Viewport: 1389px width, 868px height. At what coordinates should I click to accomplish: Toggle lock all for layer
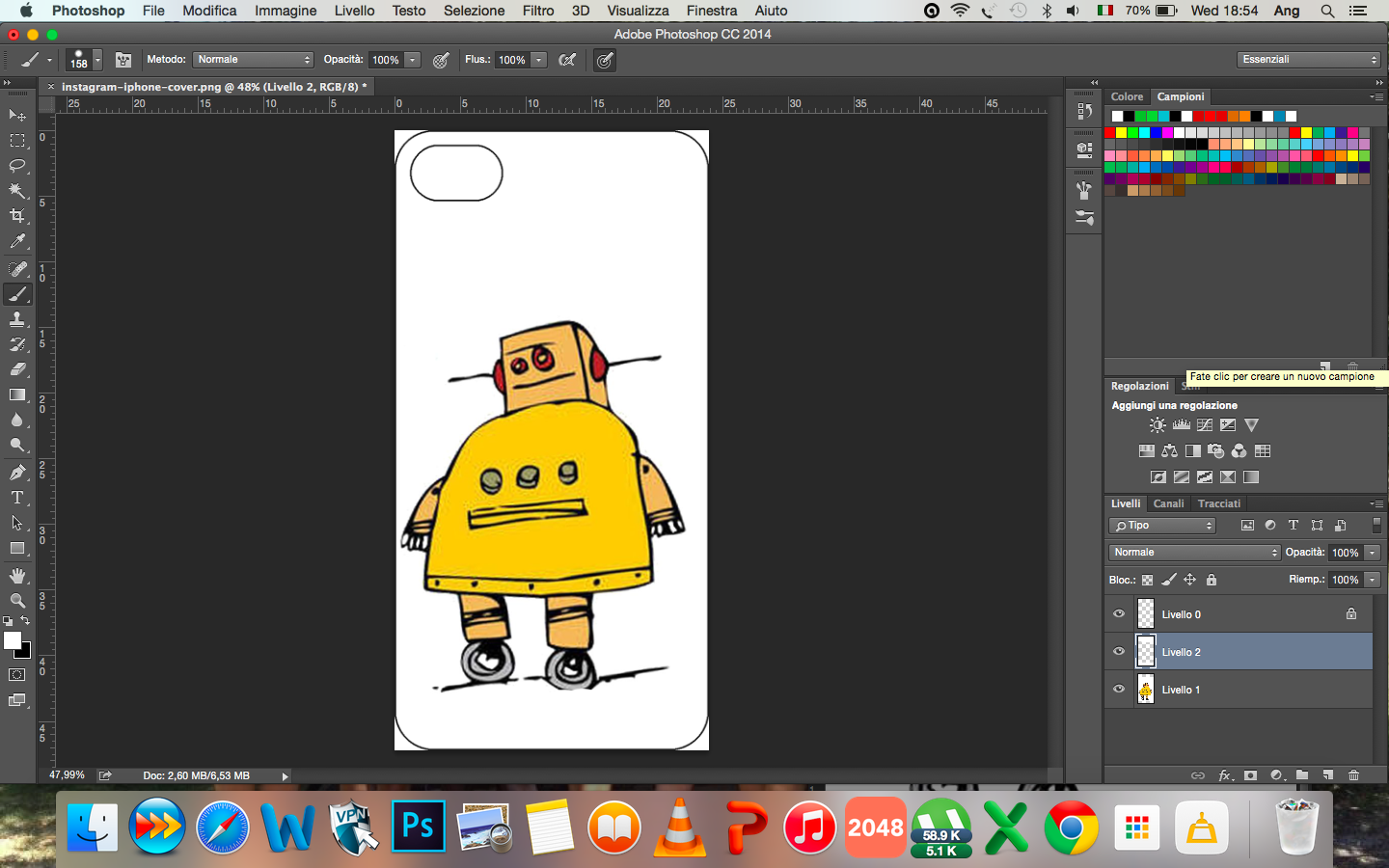click(1212, 580)
